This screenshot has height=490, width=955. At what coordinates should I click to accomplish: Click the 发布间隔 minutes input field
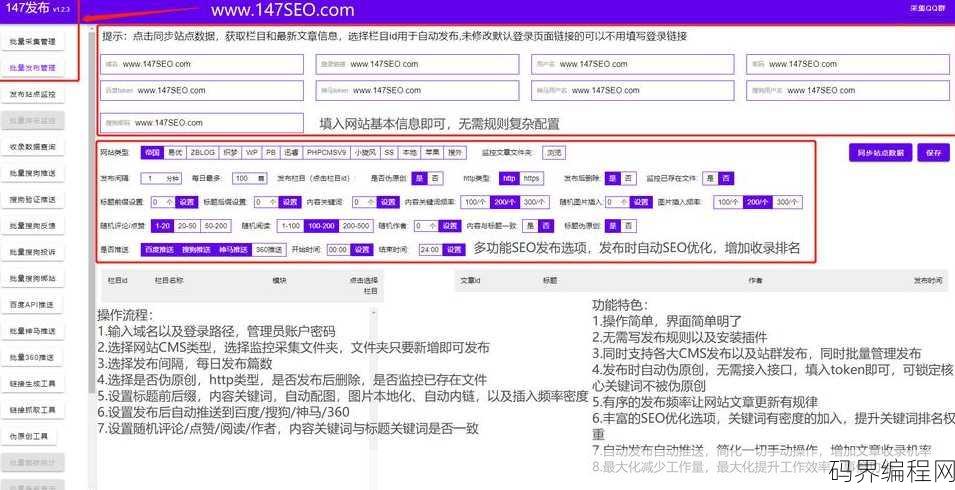[x=161, y=178]
